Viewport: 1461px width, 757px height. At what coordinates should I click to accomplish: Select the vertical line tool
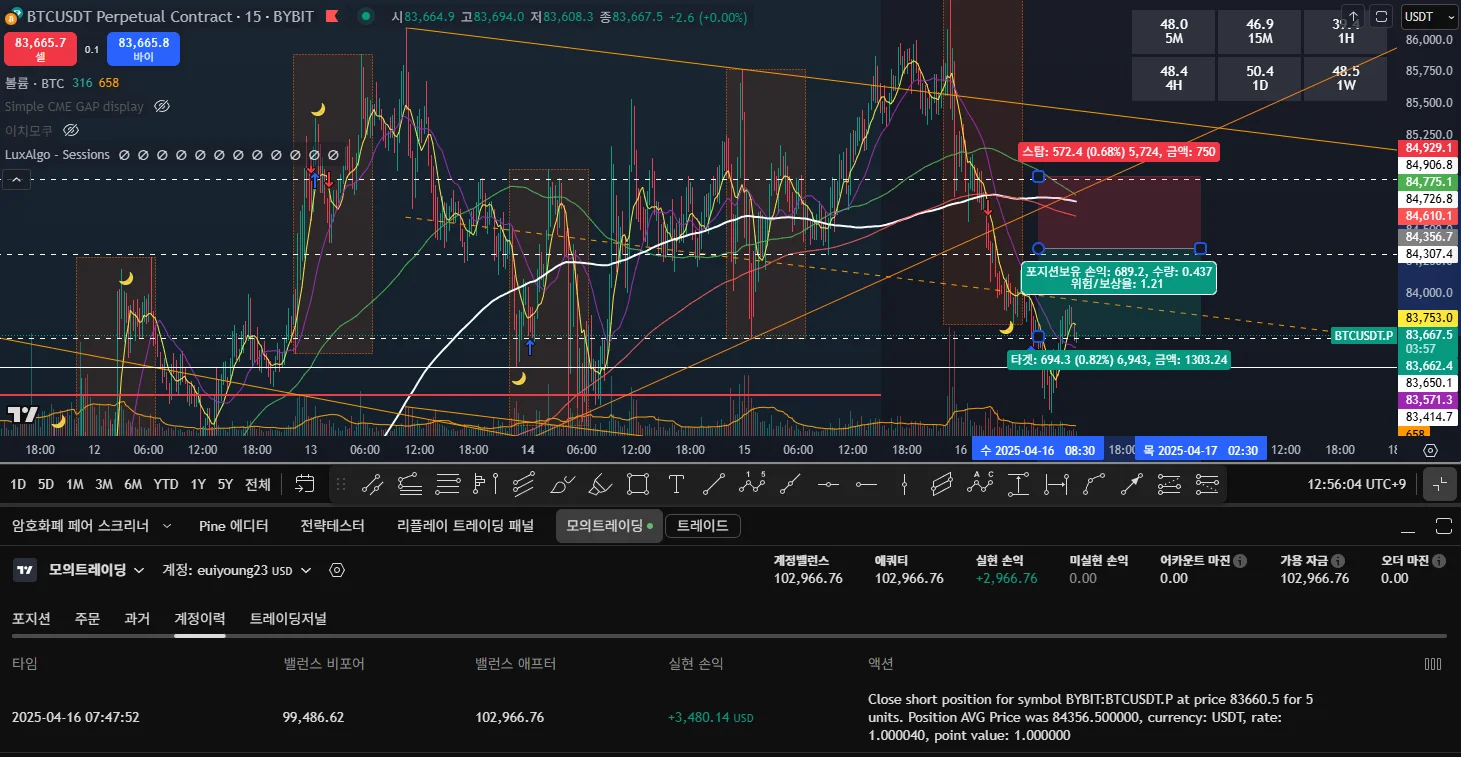coord(904,485)
